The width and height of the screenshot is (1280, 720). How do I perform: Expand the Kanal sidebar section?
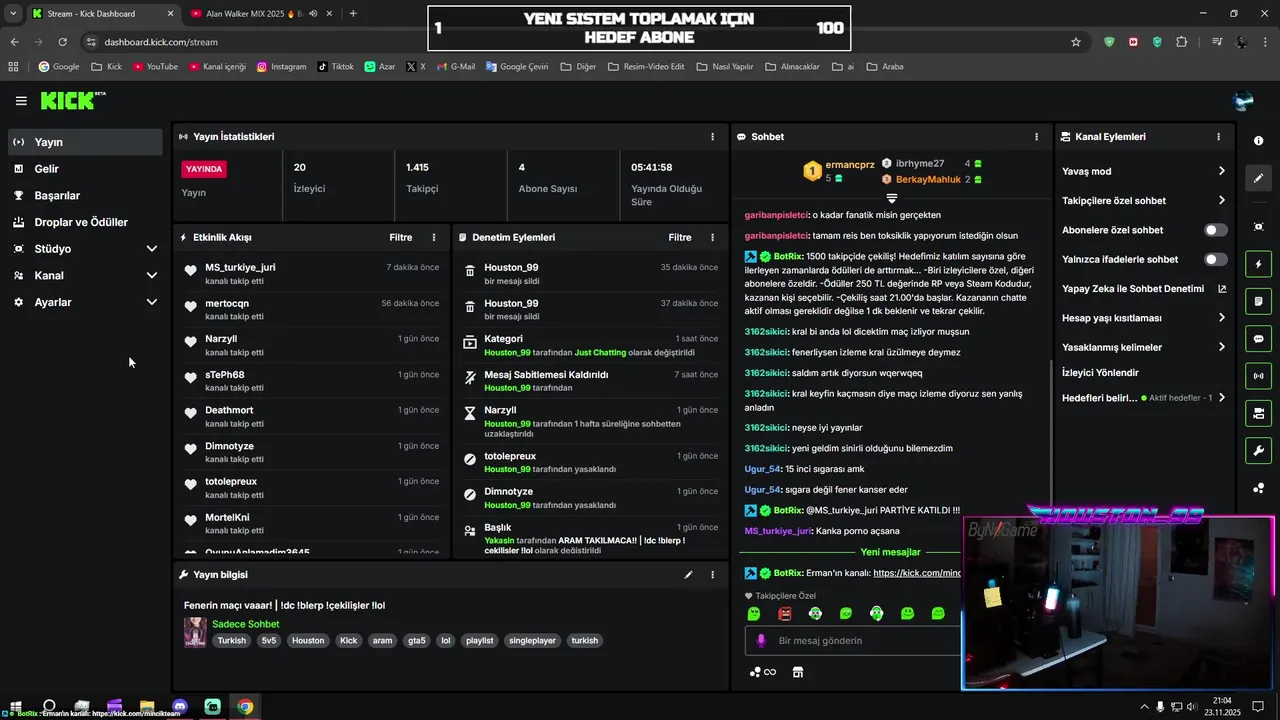tap(85, 276)
